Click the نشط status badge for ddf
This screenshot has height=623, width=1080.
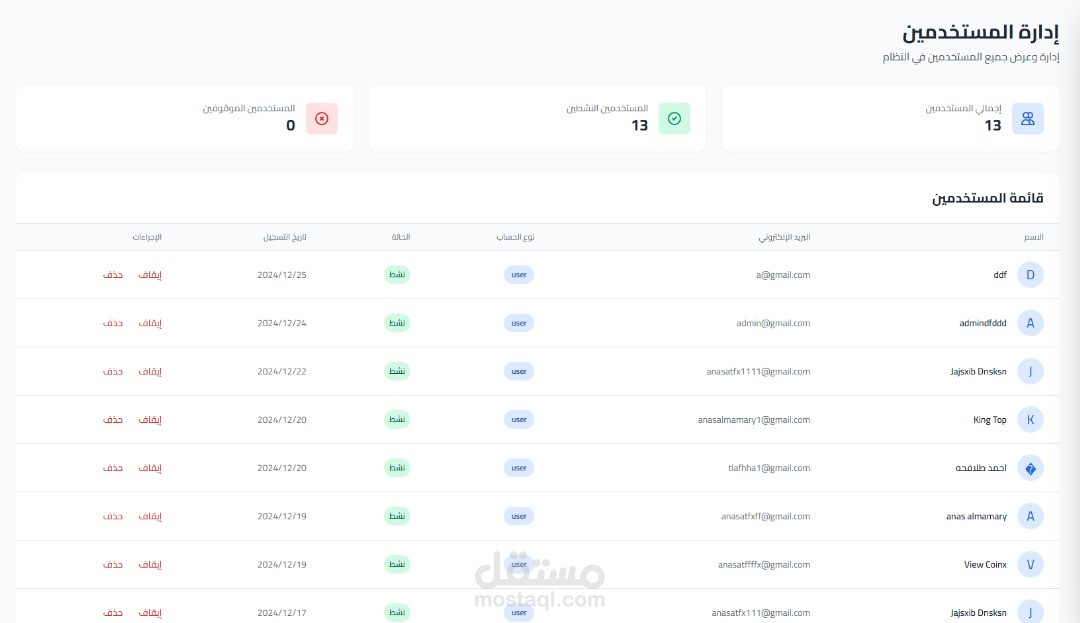[x=397, y=275]
